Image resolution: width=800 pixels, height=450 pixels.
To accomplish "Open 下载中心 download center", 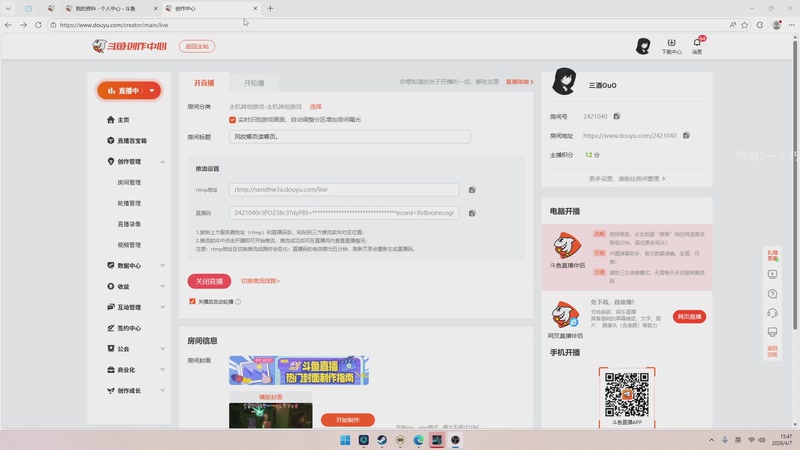I will [671, 46].
